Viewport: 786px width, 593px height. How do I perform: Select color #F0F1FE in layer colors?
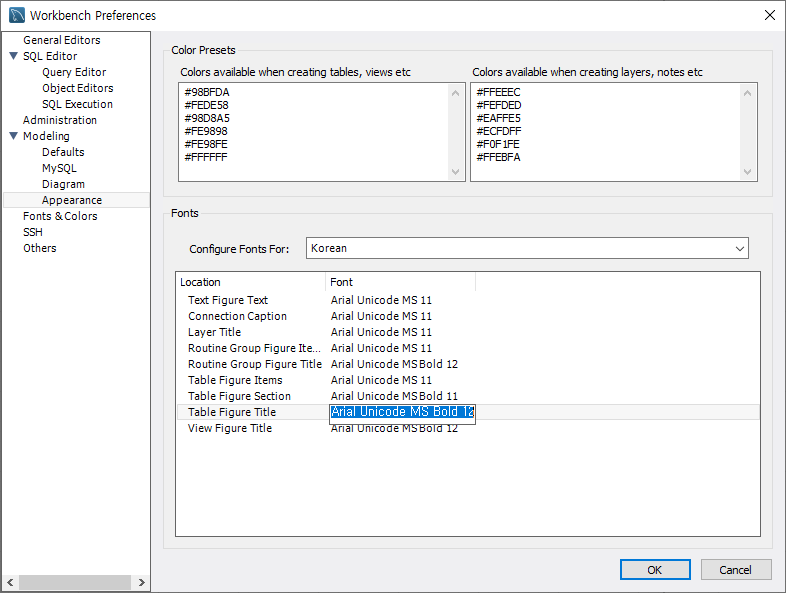(498, 145)
